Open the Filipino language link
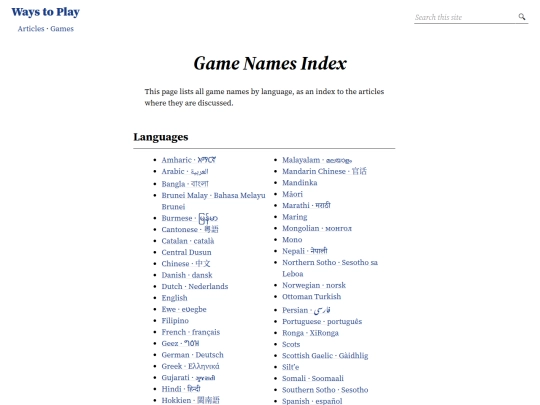The image size is (540, 405). pyautogui.click(x=175, y=321)
